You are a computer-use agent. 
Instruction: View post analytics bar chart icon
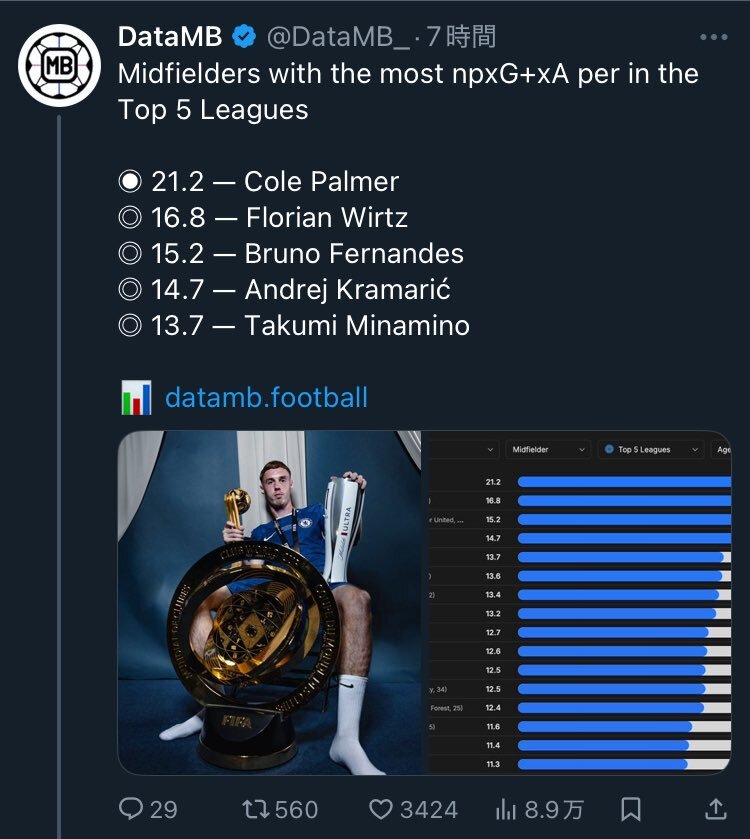(506, 809)
